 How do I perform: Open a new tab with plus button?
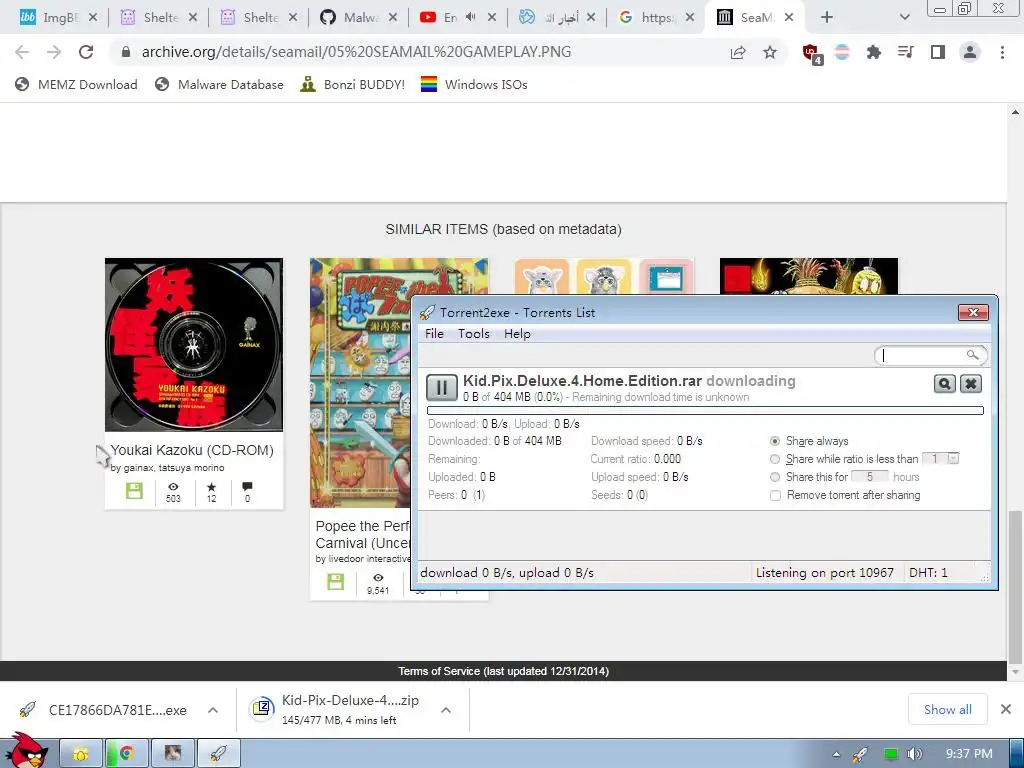click(827, 18)
